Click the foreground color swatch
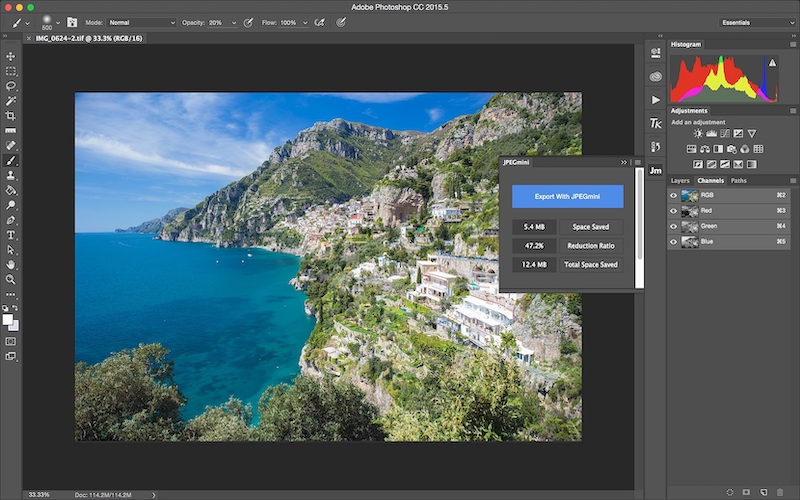 (x=8, y=320)
